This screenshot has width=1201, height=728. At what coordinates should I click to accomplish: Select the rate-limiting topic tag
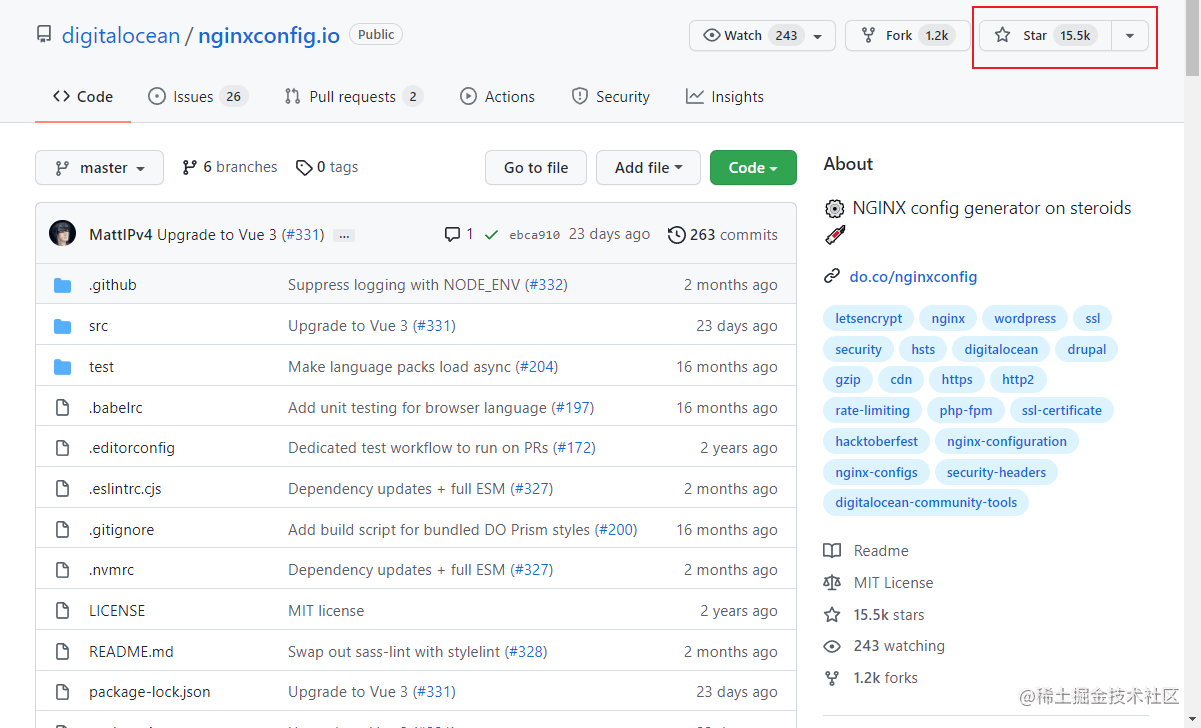[873, 411]
